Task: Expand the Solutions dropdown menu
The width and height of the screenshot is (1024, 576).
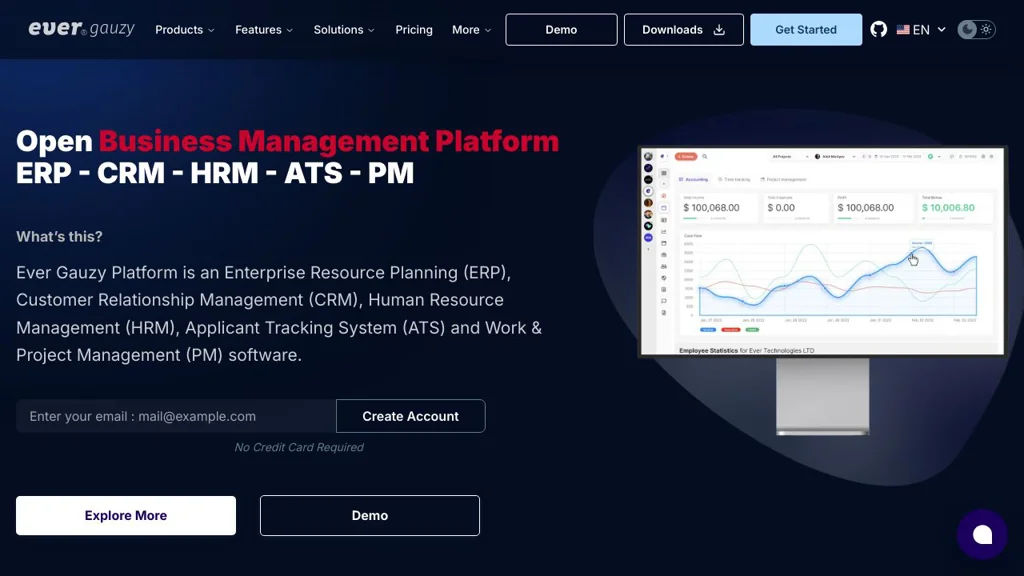Action: (x=344, y=29)
